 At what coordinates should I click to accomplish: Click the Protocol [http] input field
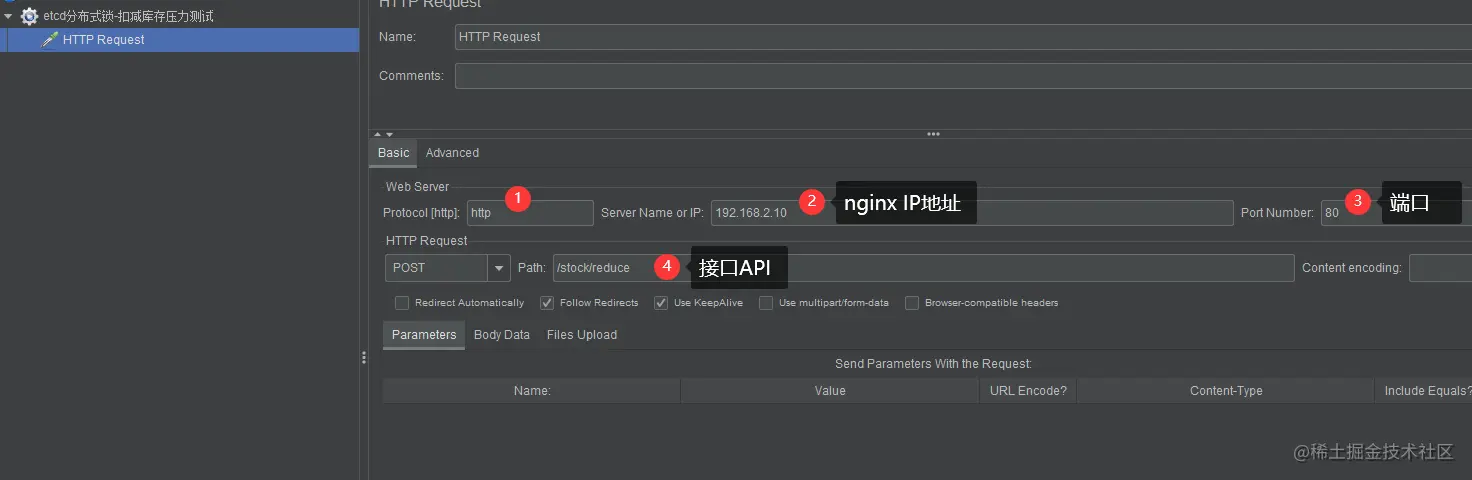(530, 213)
